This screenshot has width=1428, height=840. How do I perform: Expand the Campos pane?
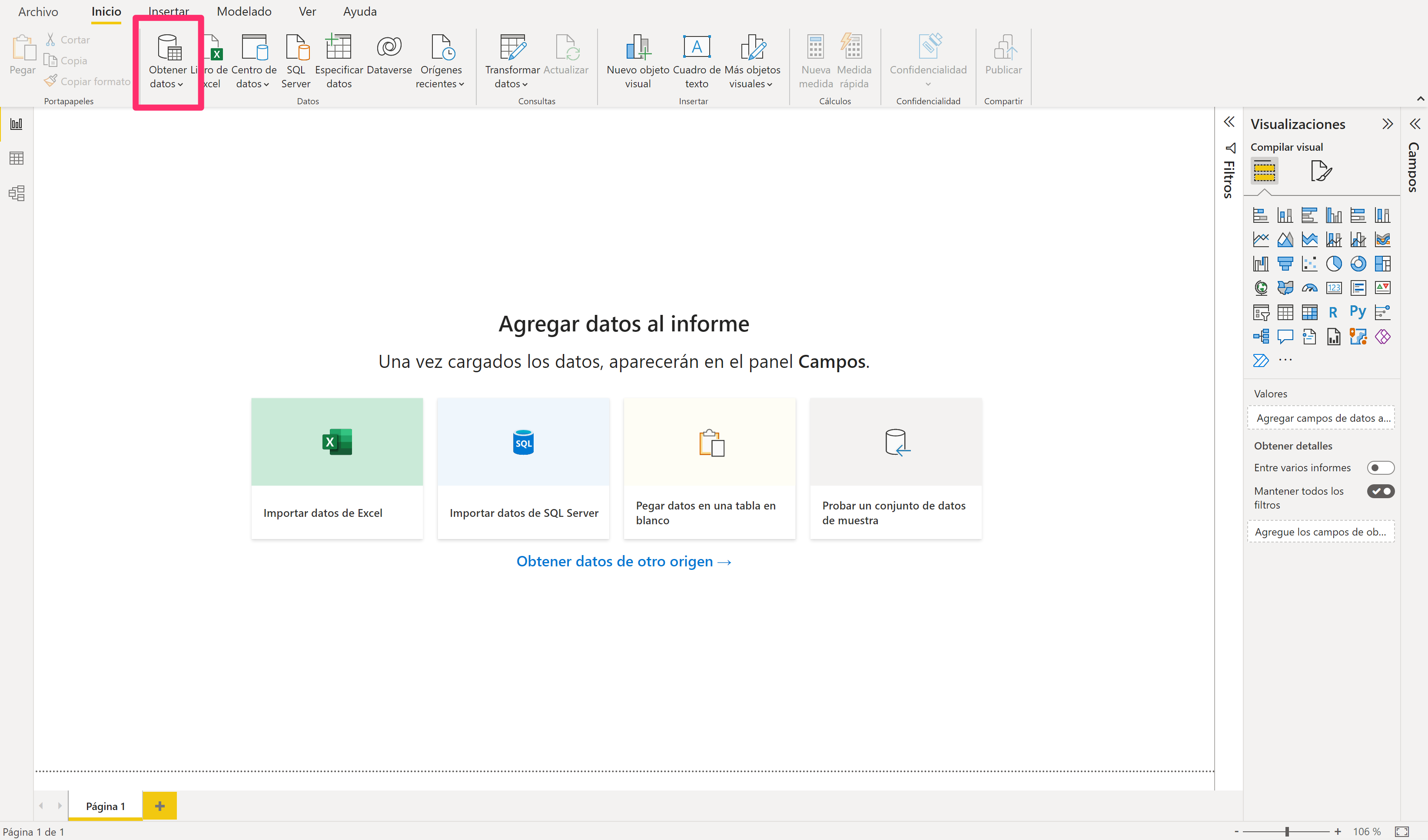tap(1415, 124)
